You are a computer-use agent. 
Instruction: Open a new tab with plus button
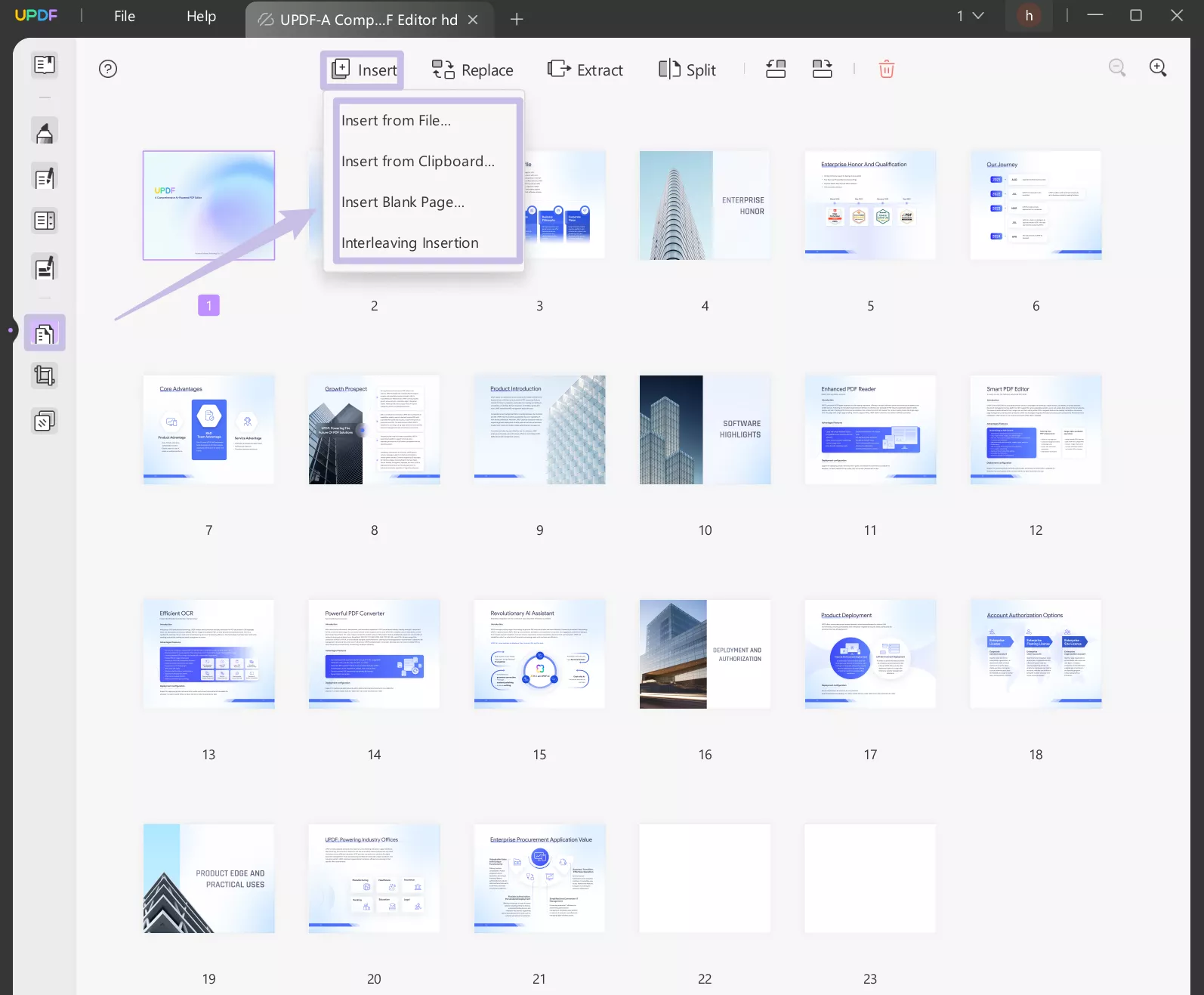517,19
